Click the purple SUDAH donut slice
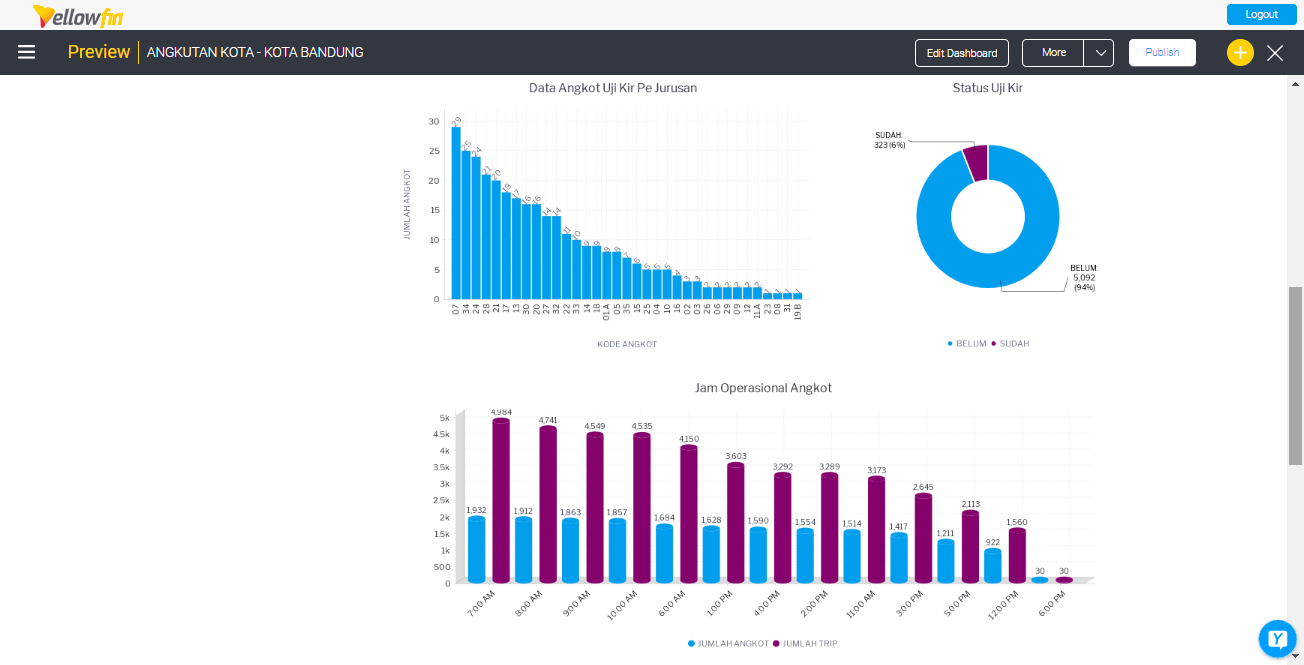 tap(976, 162)
